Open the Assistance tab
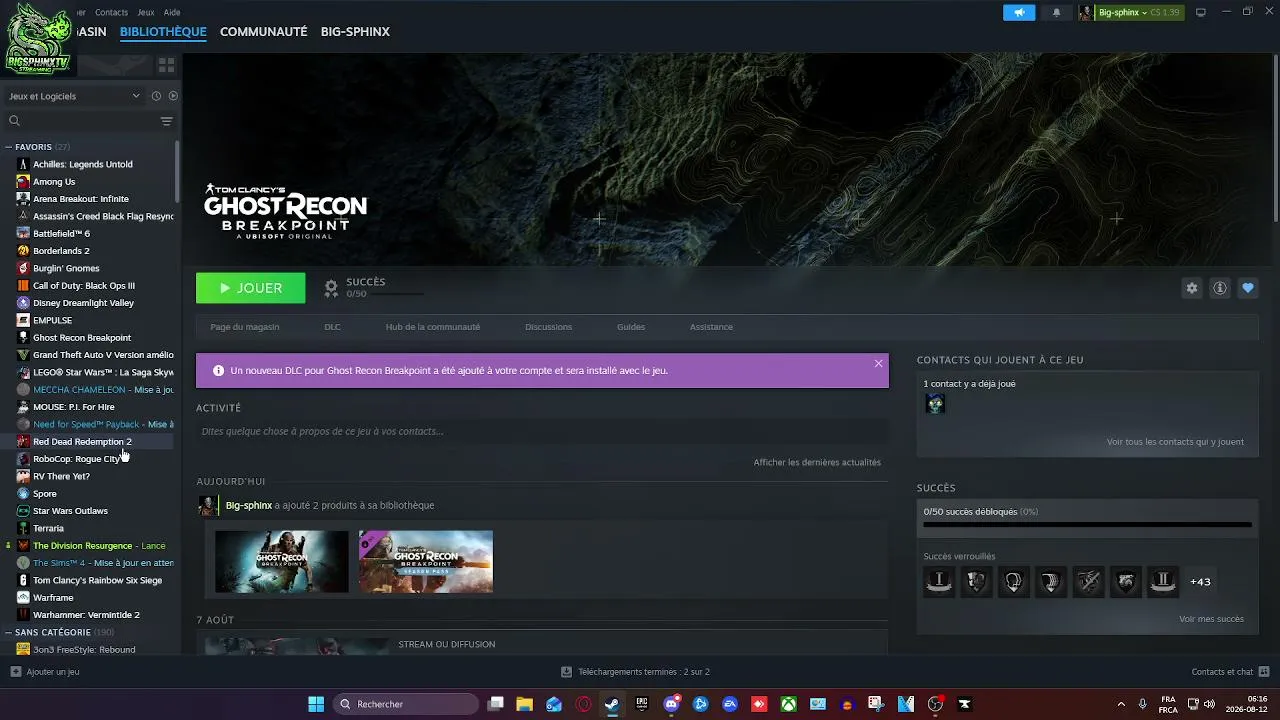 point(711,327)
